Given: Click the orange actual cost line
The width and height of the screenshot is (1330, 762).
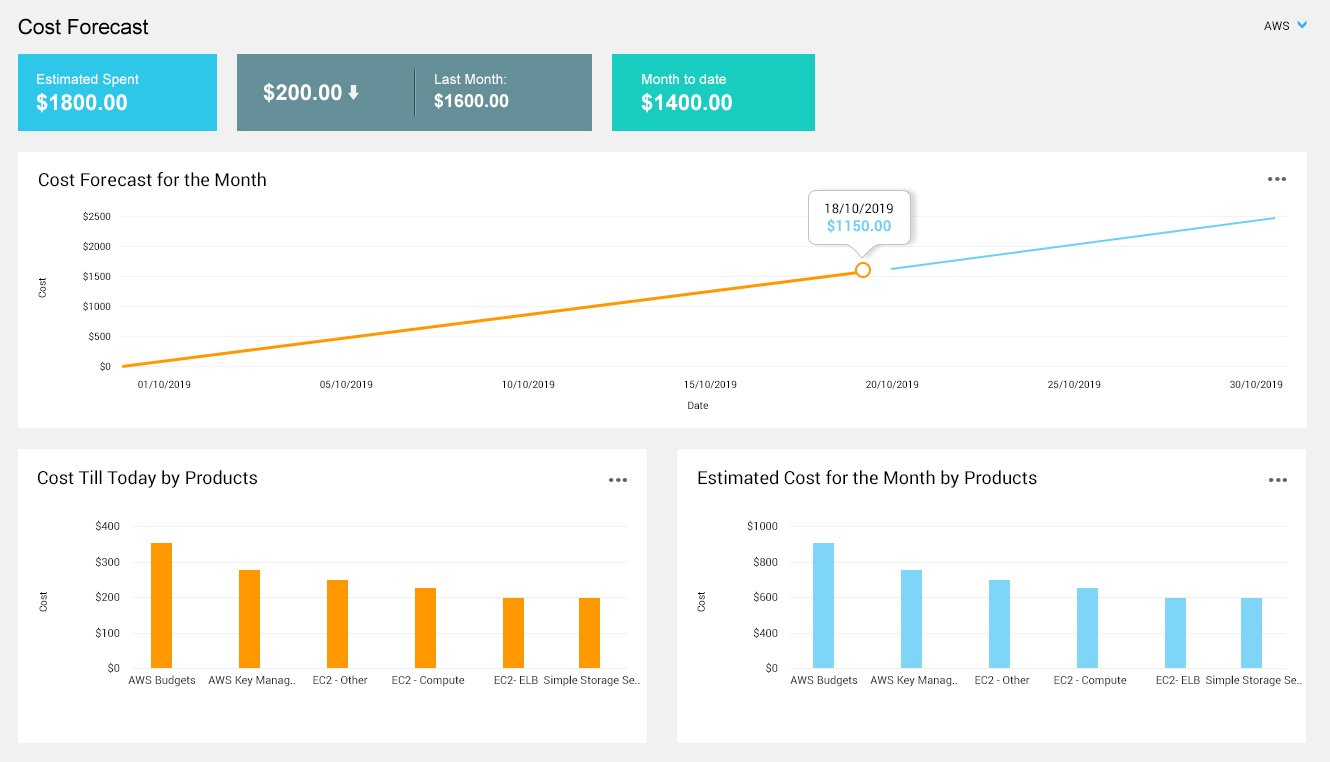Looking at the screenshot, I should [x=490, y=318].
